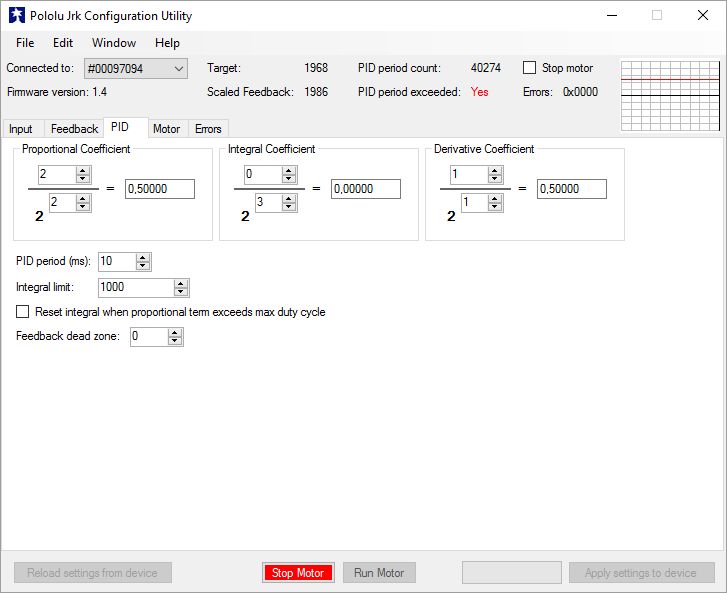727x593 pixels.
Task: Increase the Feedback dead zone value
Action: (175, 333)
